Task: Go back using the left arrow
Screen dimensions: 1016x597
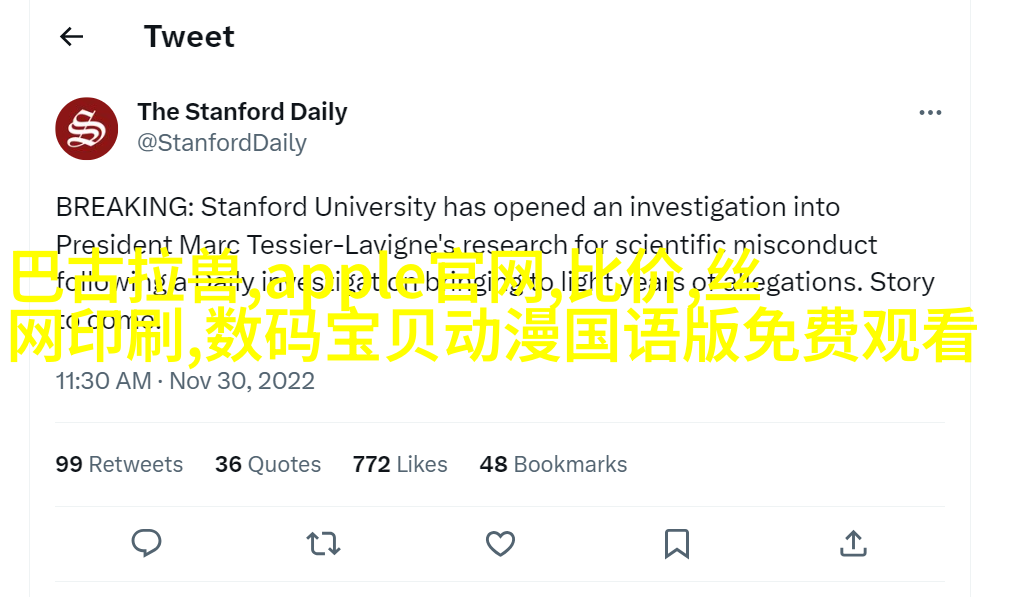Action: 71,36
